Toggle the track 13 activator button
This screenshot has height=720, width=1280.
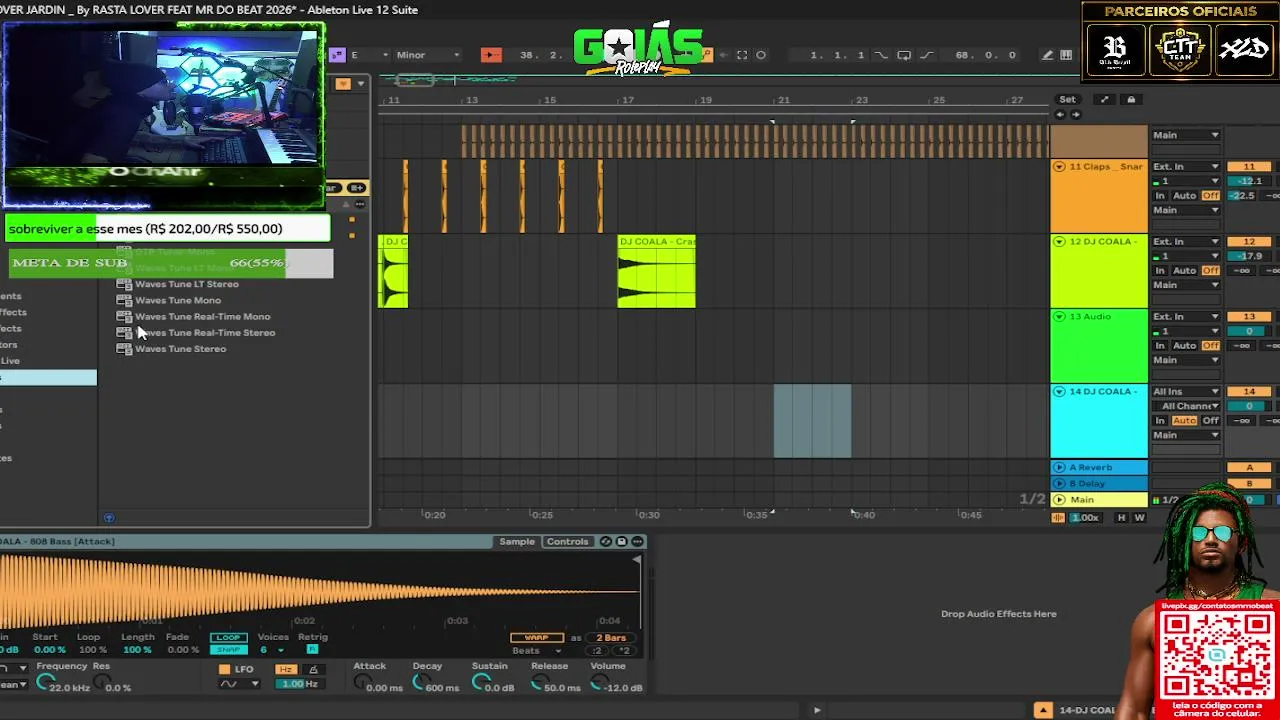coord(1248,316)
